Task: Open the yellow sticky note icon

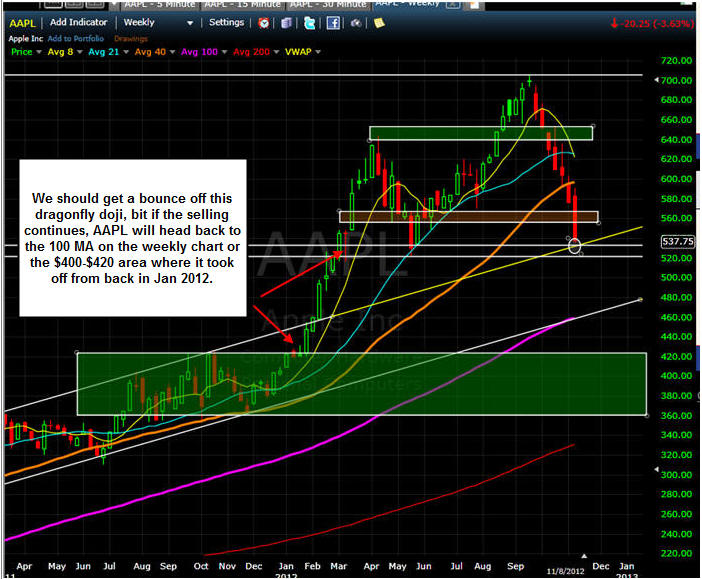Action: pyautogui.click(x=379, y=23)
